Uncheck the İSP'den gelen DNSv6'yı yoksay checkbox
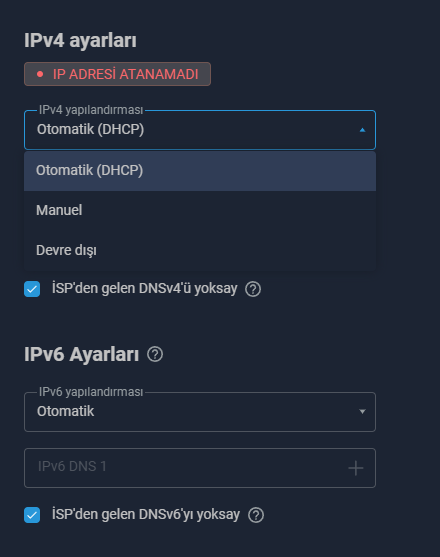The width and height of the screenshot is (440, 557). (32, 515)
